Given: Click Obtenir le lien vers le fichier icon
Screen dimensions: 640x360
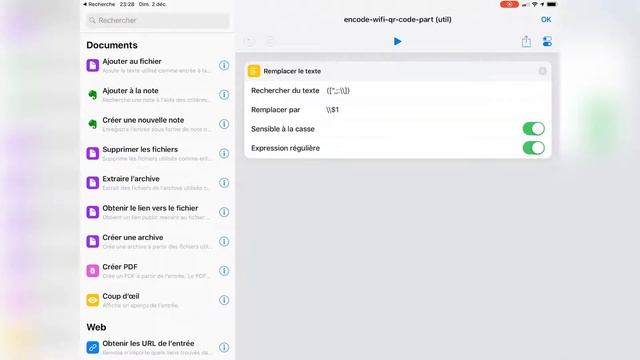Looking at the screenshot, I should [93, 212].
